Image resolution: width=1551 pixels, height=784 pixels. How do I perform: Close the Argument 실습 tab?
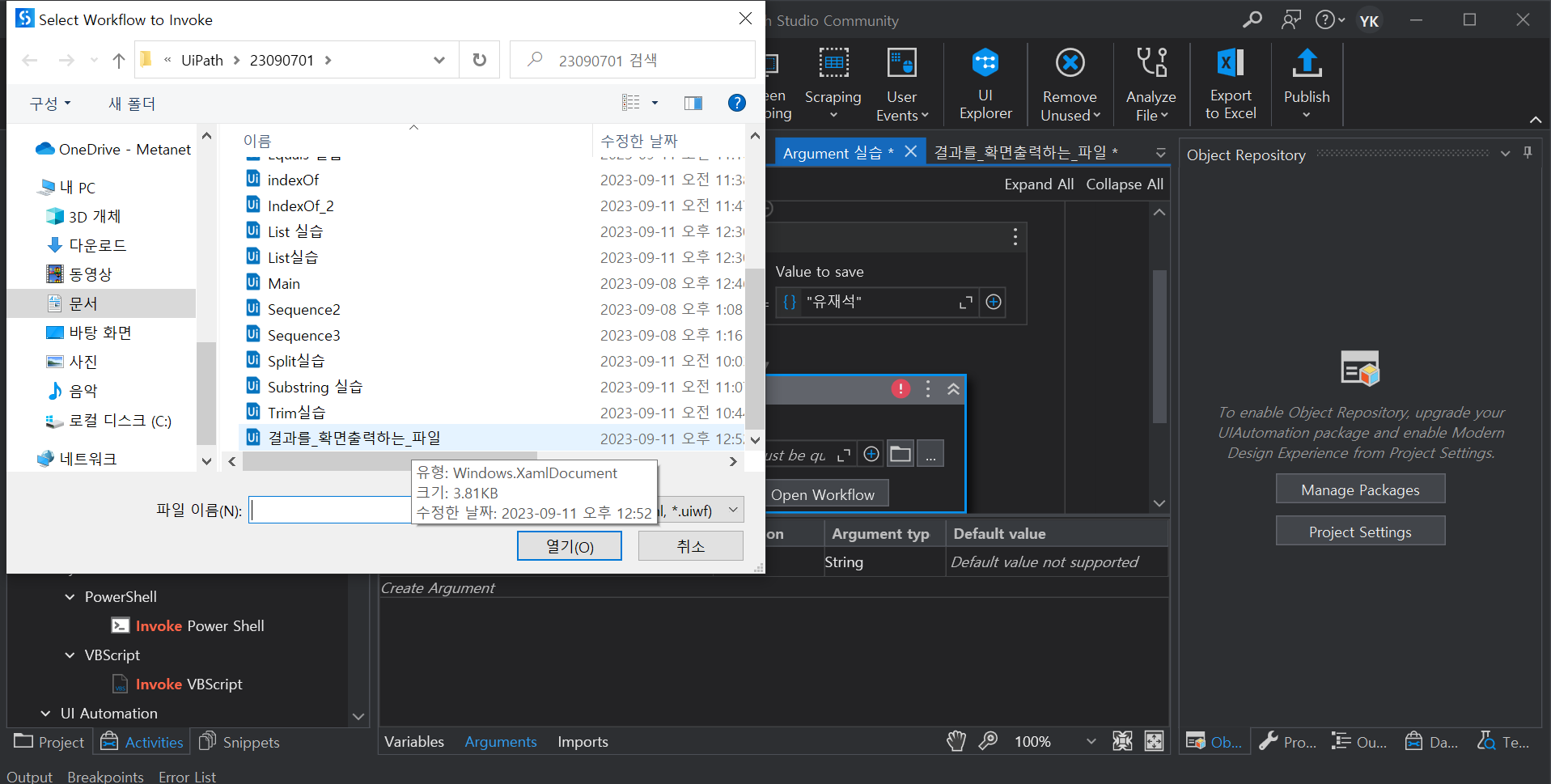click(x=910, y=151)
